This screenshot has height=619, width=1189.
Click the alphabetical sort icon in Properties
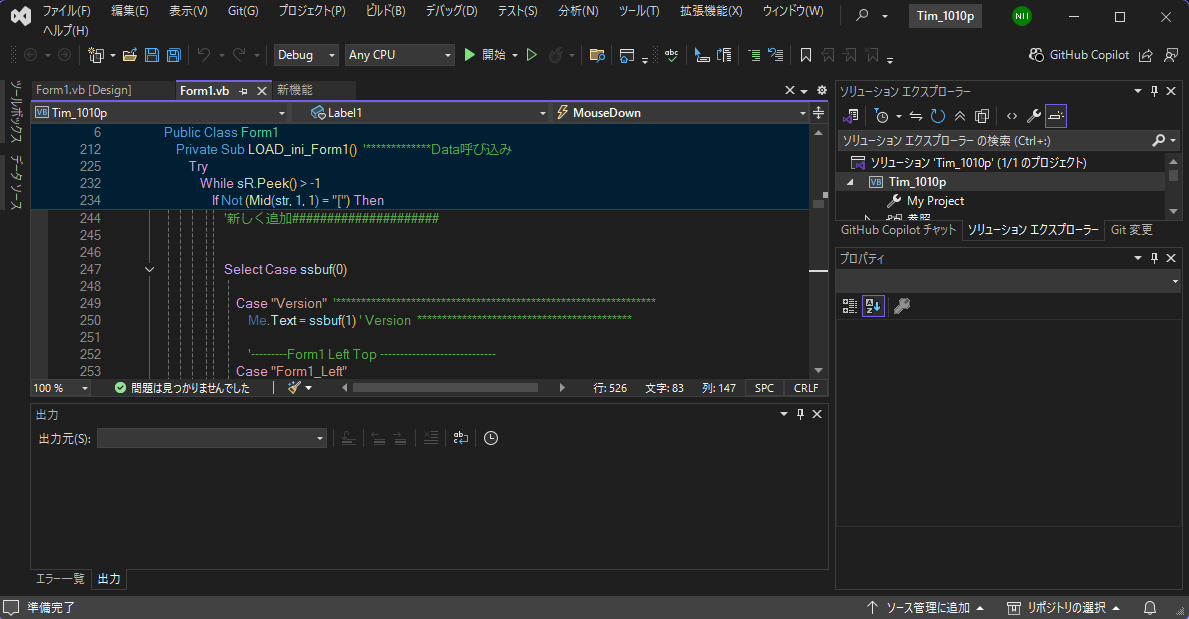pos(873,306)
